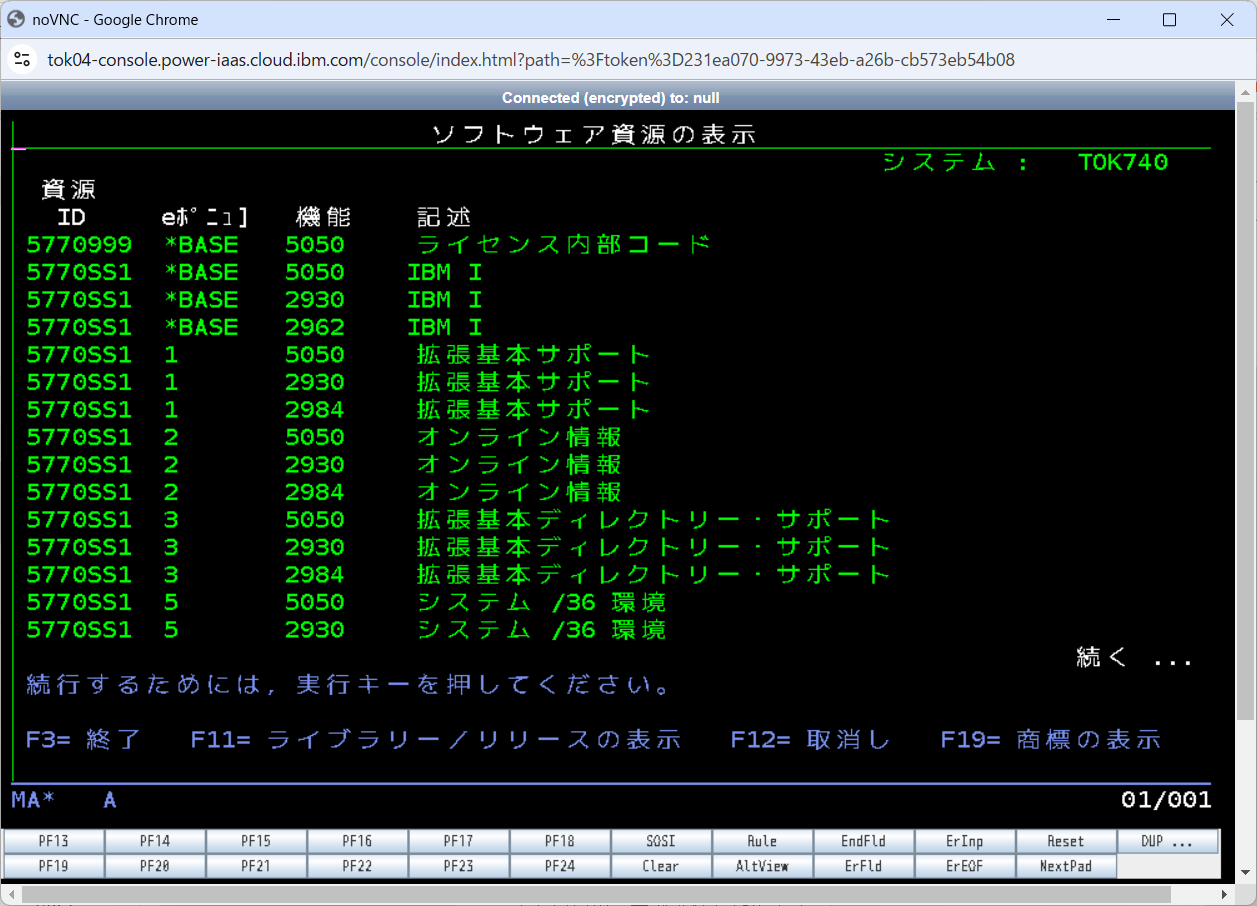Click 'ライセンス内部コード' description text
The width and height of the screenshot is (1257, 906).
564,245
